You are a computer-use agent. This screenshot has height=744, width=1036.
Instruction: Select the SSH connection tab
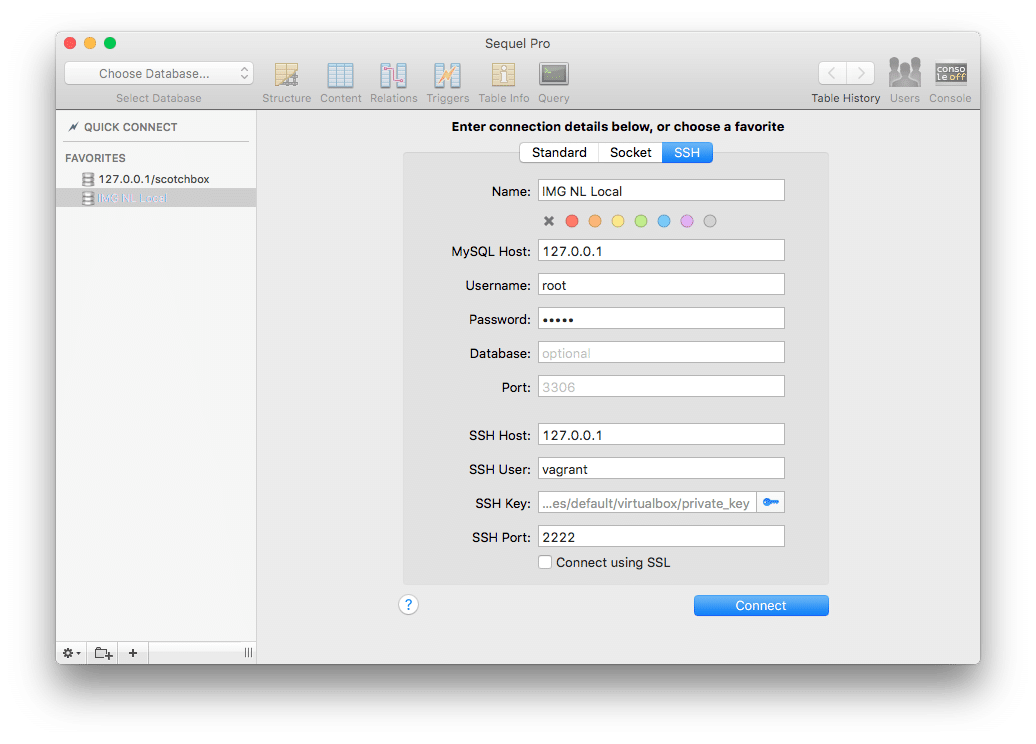click(x=687, y=153)
